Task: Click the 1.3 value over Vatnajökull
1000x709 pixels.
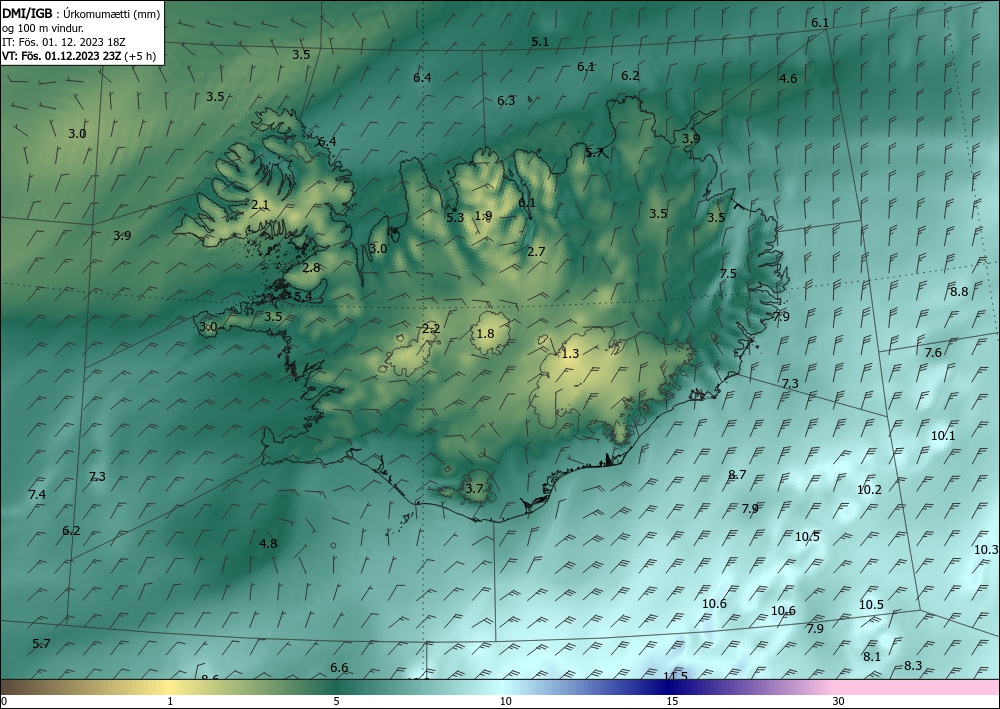Action: (x=570, y=354)
